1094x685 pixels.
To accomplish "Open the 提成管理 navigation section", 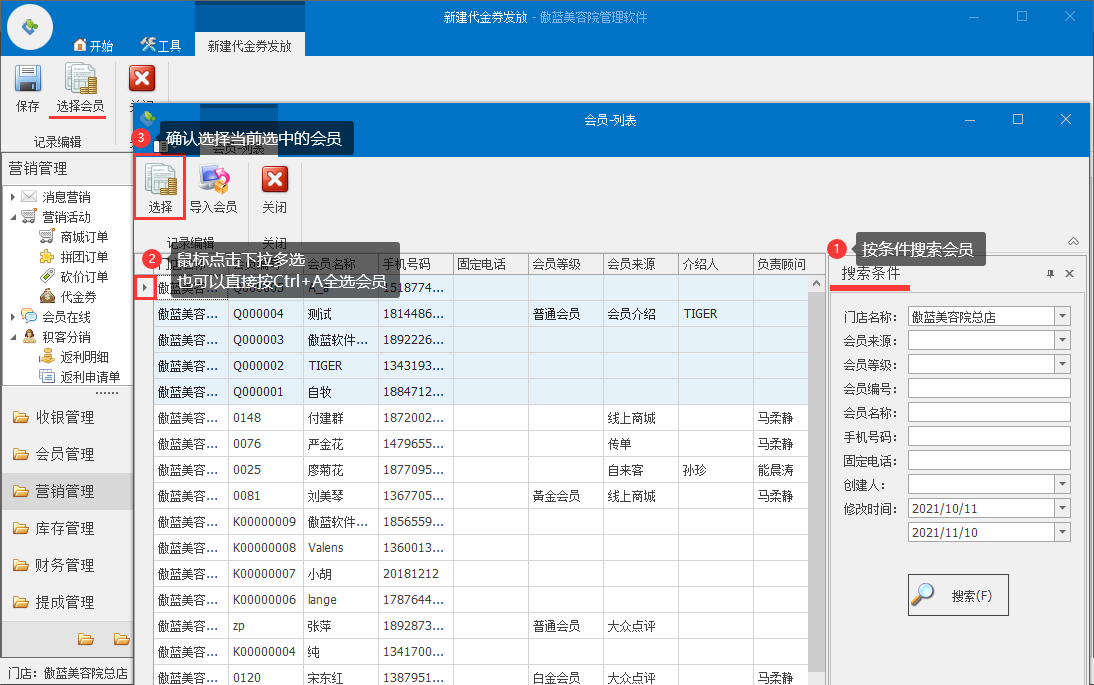I will (x=66, y=602).
